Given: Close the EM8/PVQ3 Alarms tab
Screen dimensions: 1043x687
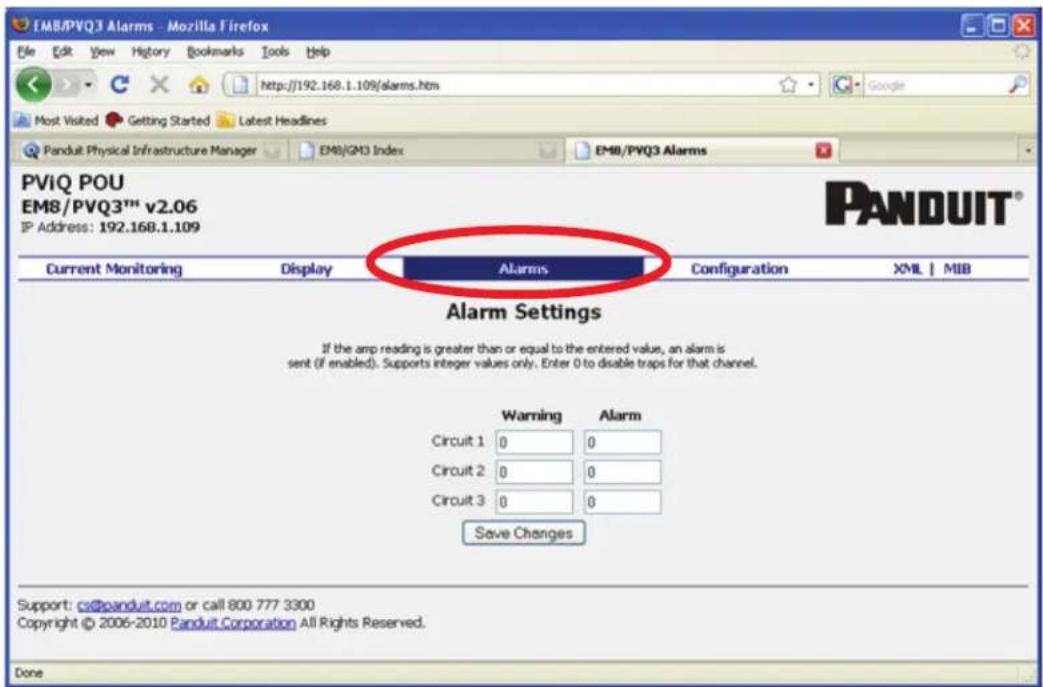Looking at the screenshot, I should (824, 150).
